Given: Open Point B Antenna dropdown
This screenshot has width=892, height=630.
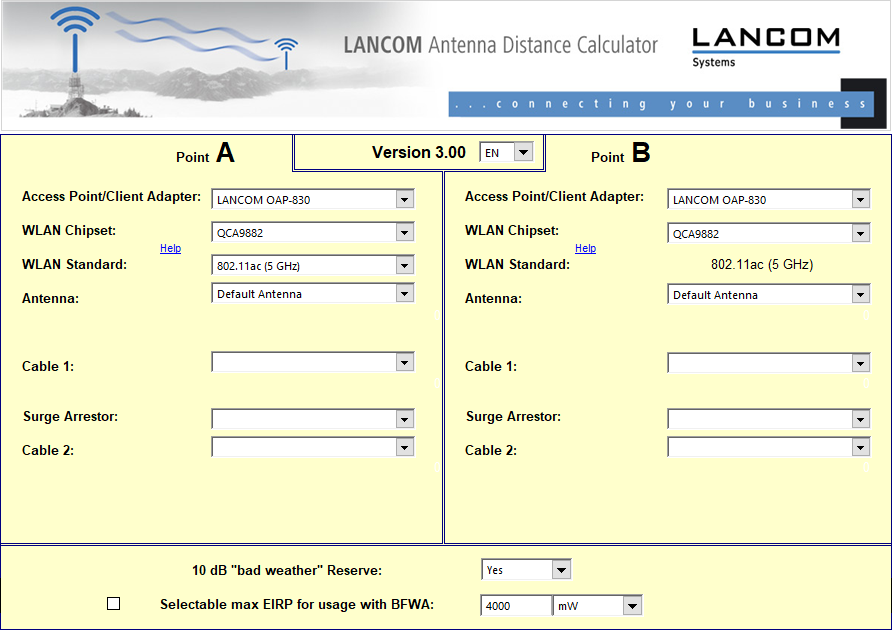Looking at the screenshot, I should pyautogui.click(x=768, y=295).
